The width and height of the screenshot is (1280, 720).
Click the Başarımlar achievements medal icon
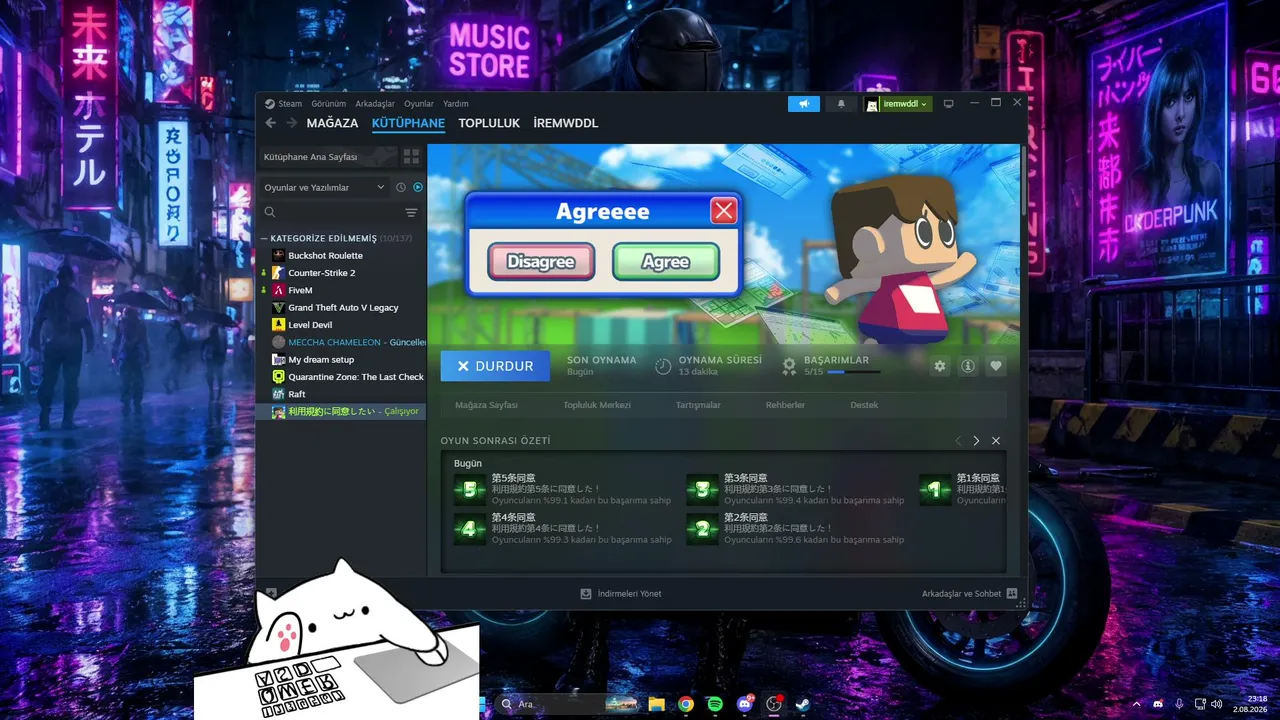tap(789, 366)
